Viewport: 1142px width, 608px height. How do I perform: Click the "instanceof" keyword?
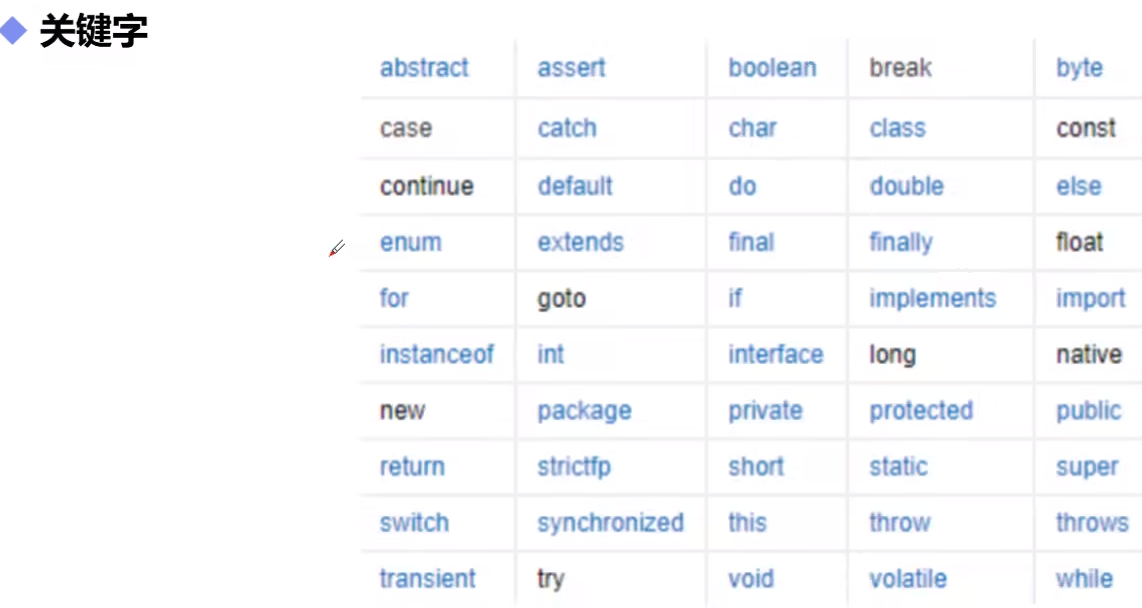(437, 354)
